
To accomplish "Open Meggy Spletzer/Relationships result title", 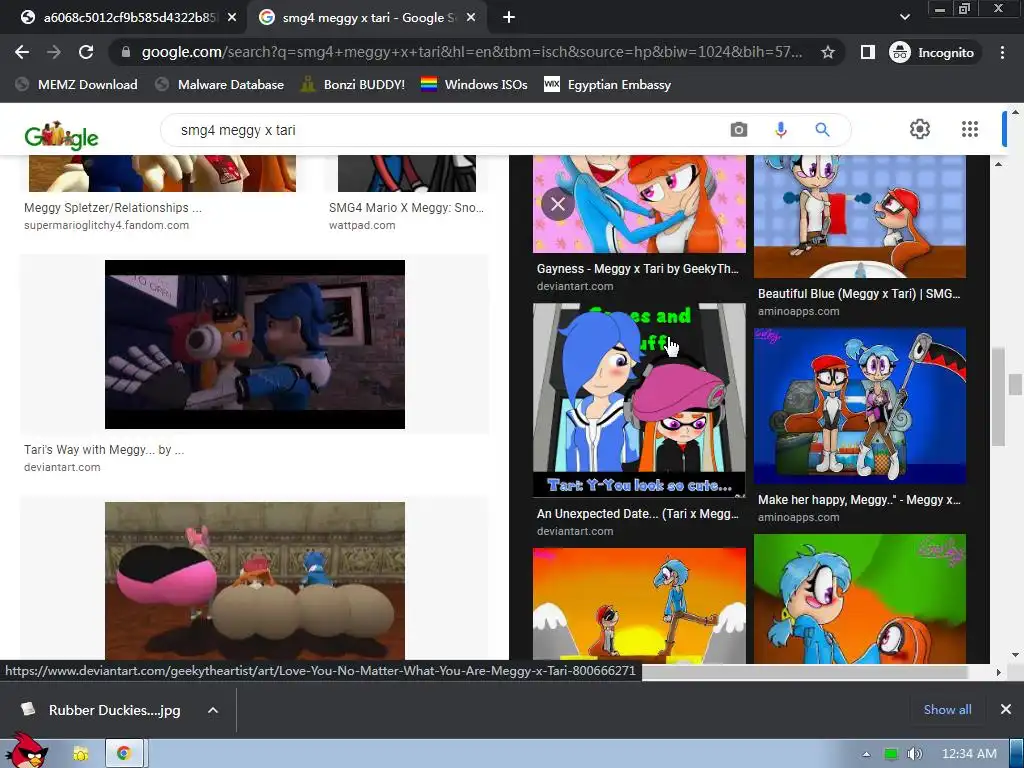I will [113, 208].
